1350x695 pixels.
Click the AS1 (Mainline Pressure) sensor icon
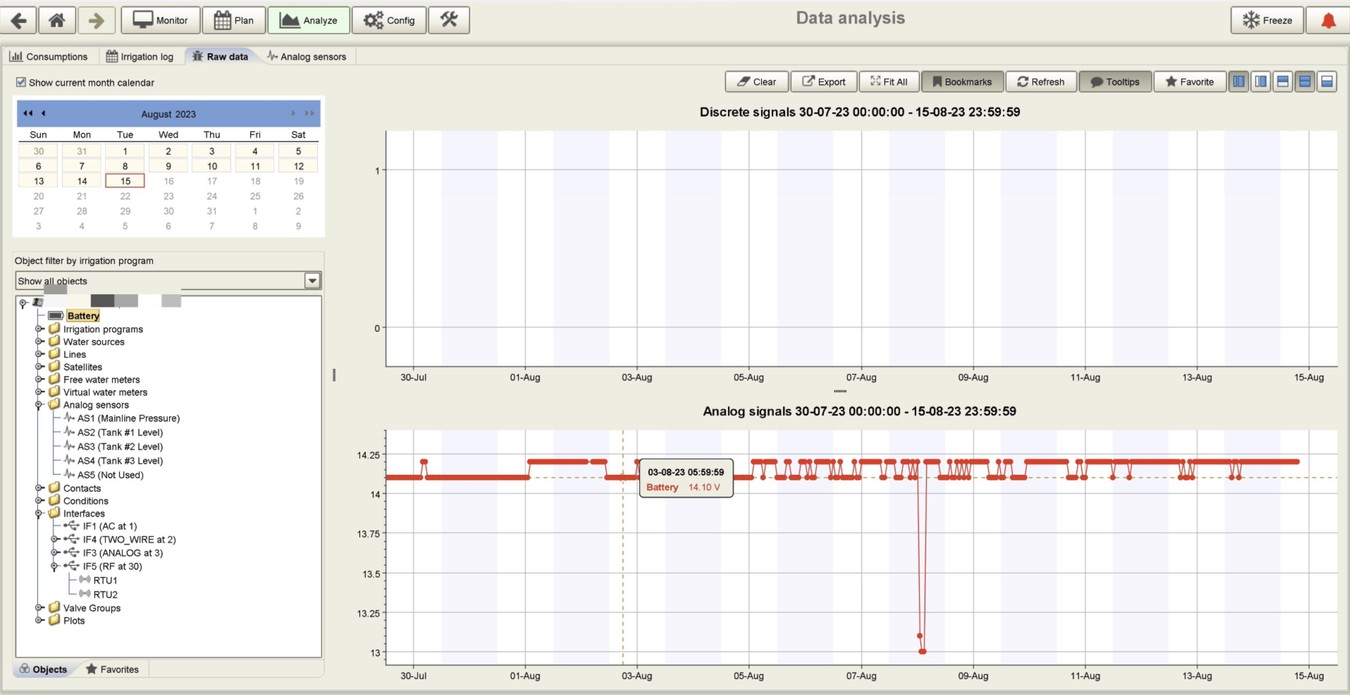point(69,418)
